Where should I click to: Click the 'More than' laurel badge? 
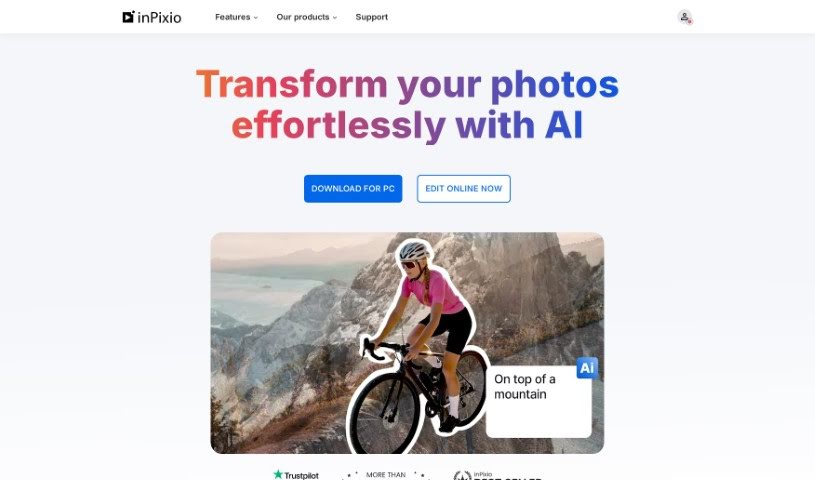pyautogui.click(x=386, y=475)
